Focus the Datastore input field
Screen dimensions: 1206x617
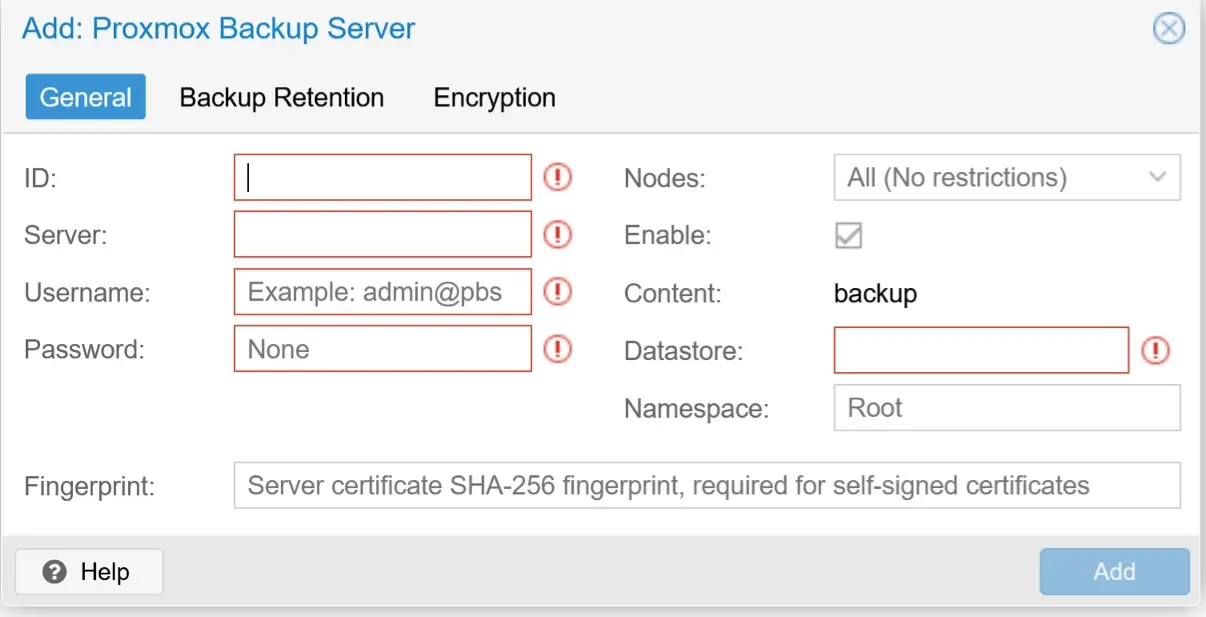(982, 351)
